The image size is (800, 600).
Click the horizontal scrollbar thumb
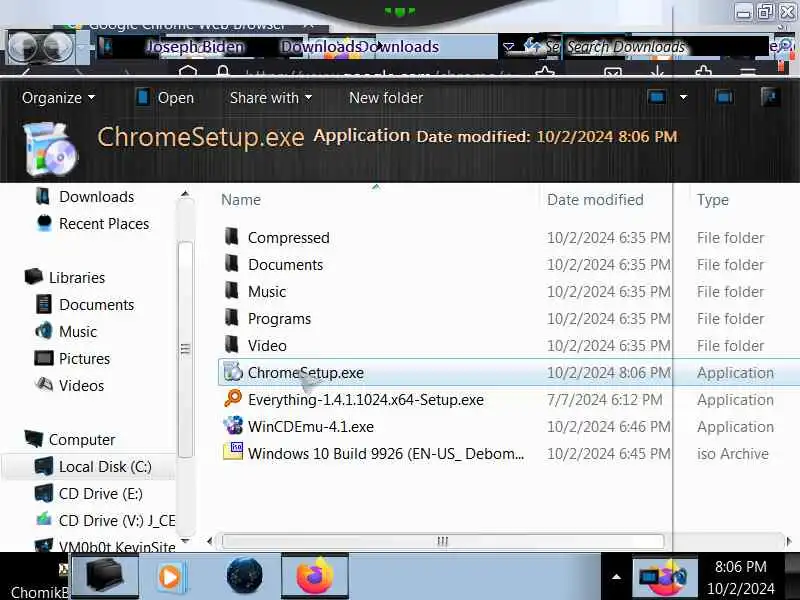tap(443, 541)
